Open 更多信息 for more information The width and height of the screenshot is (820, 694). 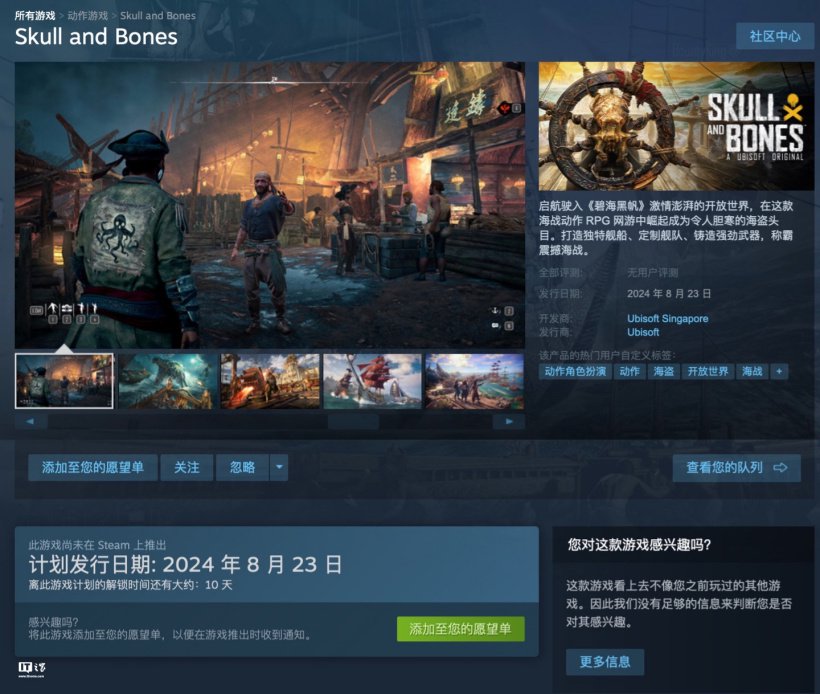605,662
